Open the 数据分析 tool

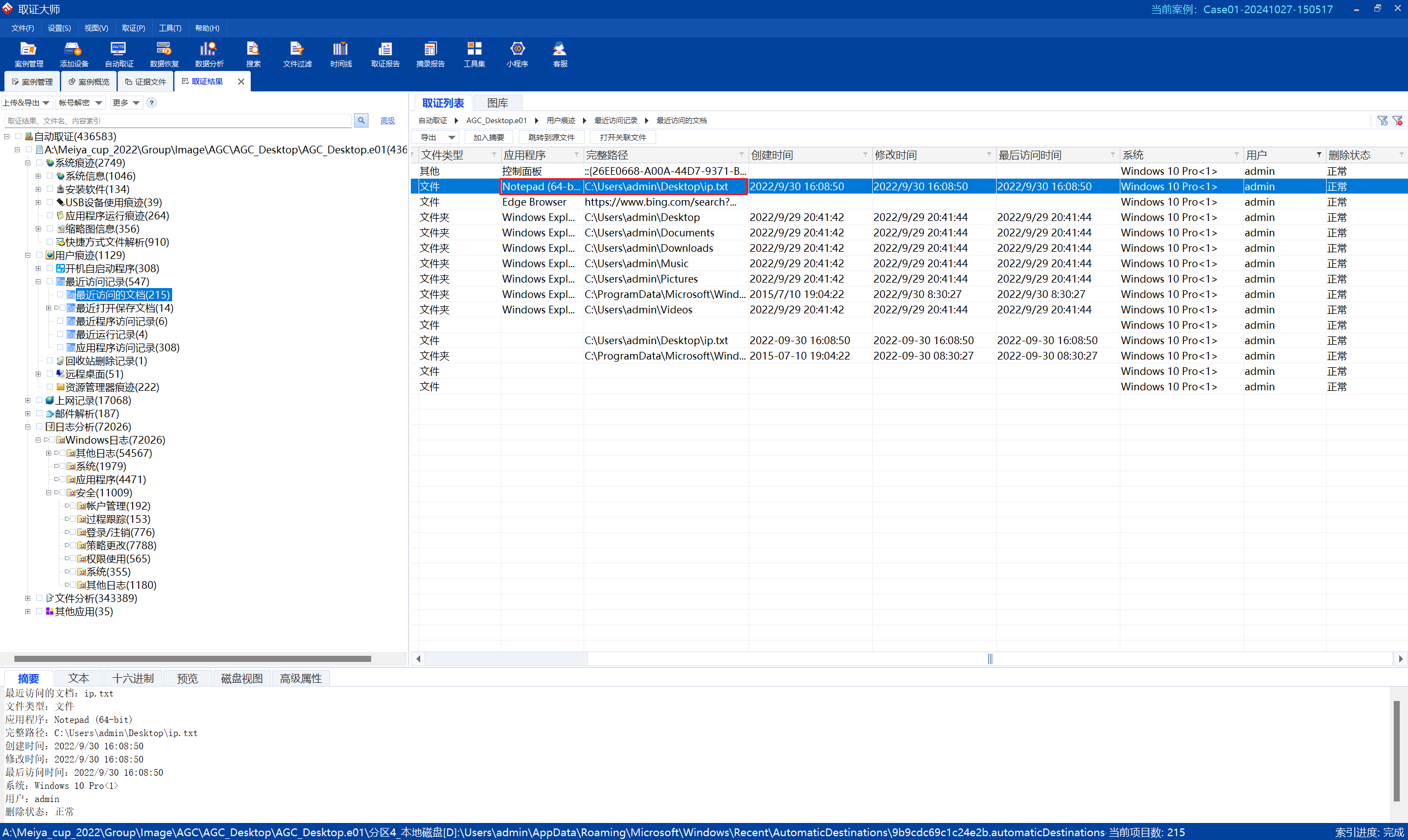click(209, 54)
